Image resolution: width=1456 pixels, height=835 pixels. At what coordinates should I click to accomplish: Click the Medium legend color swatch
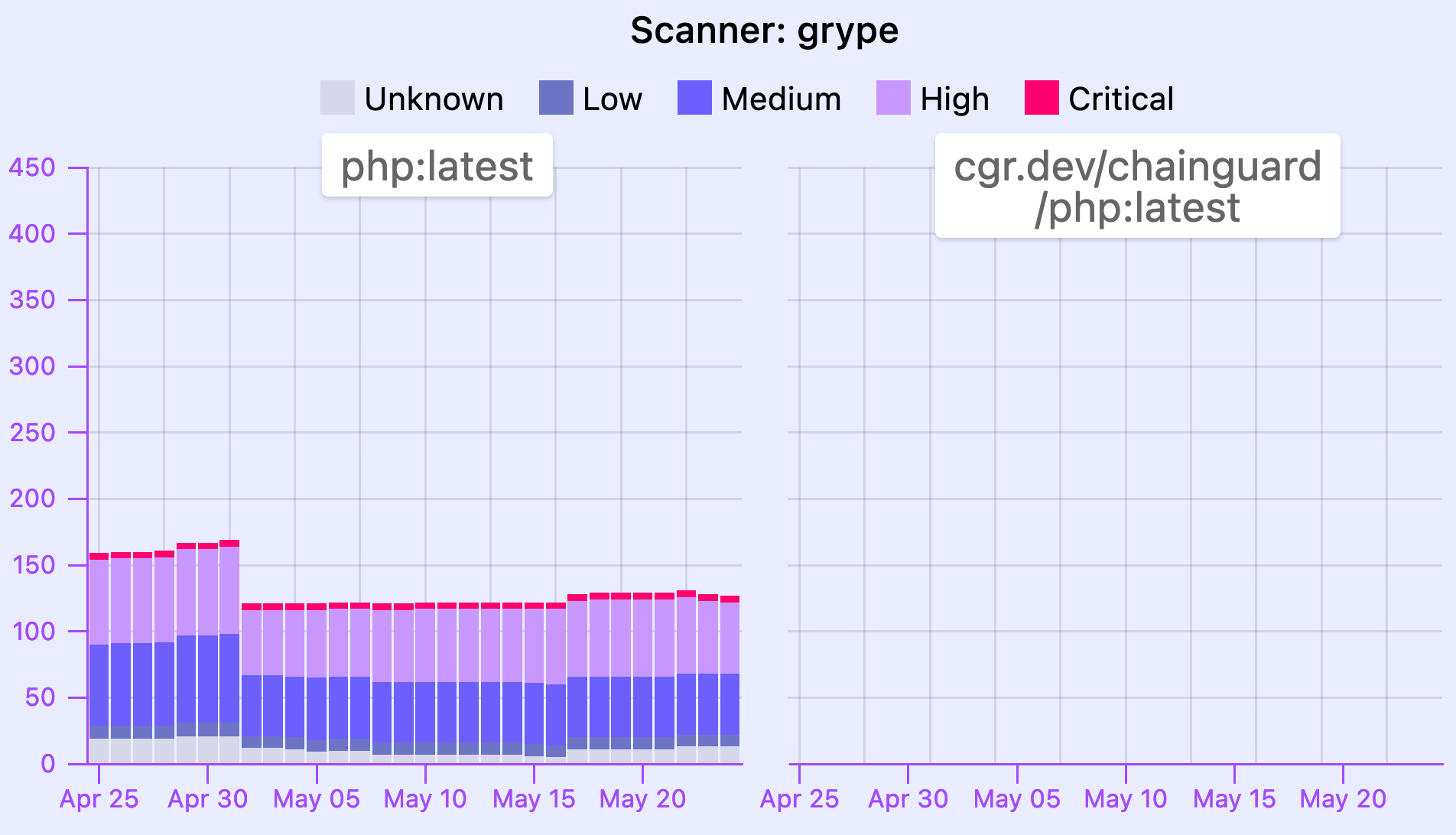click(694, 98)
